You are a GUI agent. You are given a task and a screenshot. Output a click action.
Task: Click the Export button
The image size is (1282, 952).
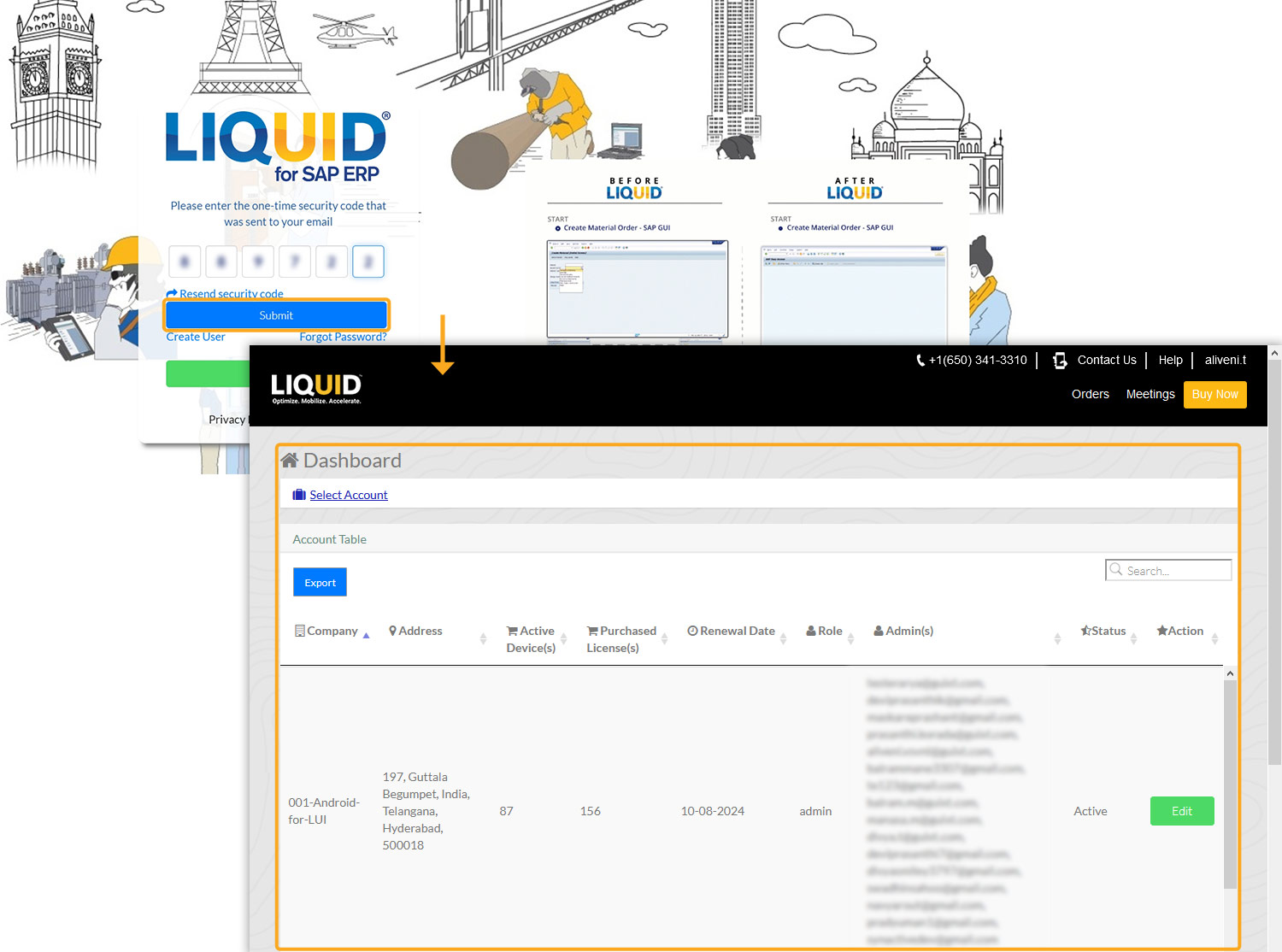[x=320, y=582]
